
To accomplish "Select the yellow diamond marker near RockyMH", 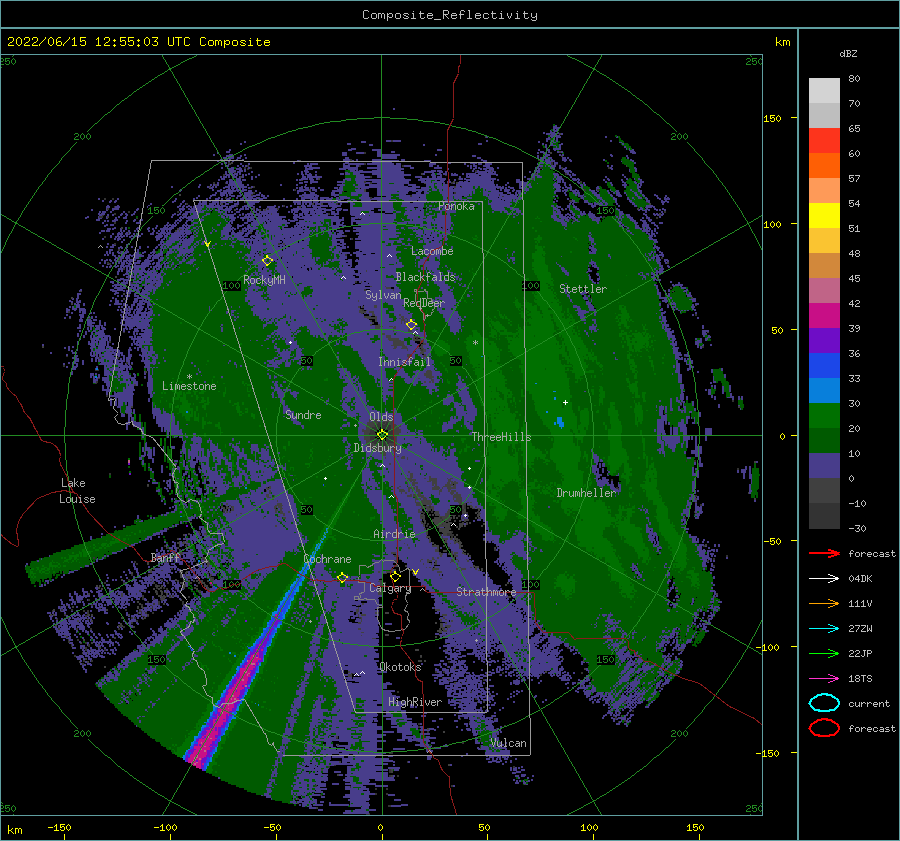I will click(x=267, y=261).
